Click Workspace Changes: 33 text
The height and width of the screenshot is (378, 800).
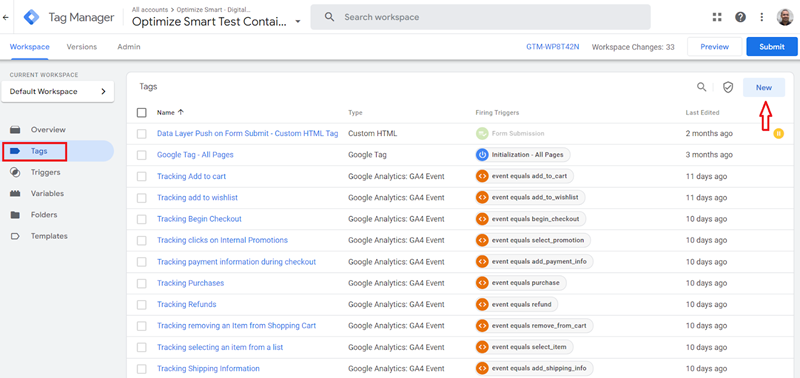coord(633,46)
